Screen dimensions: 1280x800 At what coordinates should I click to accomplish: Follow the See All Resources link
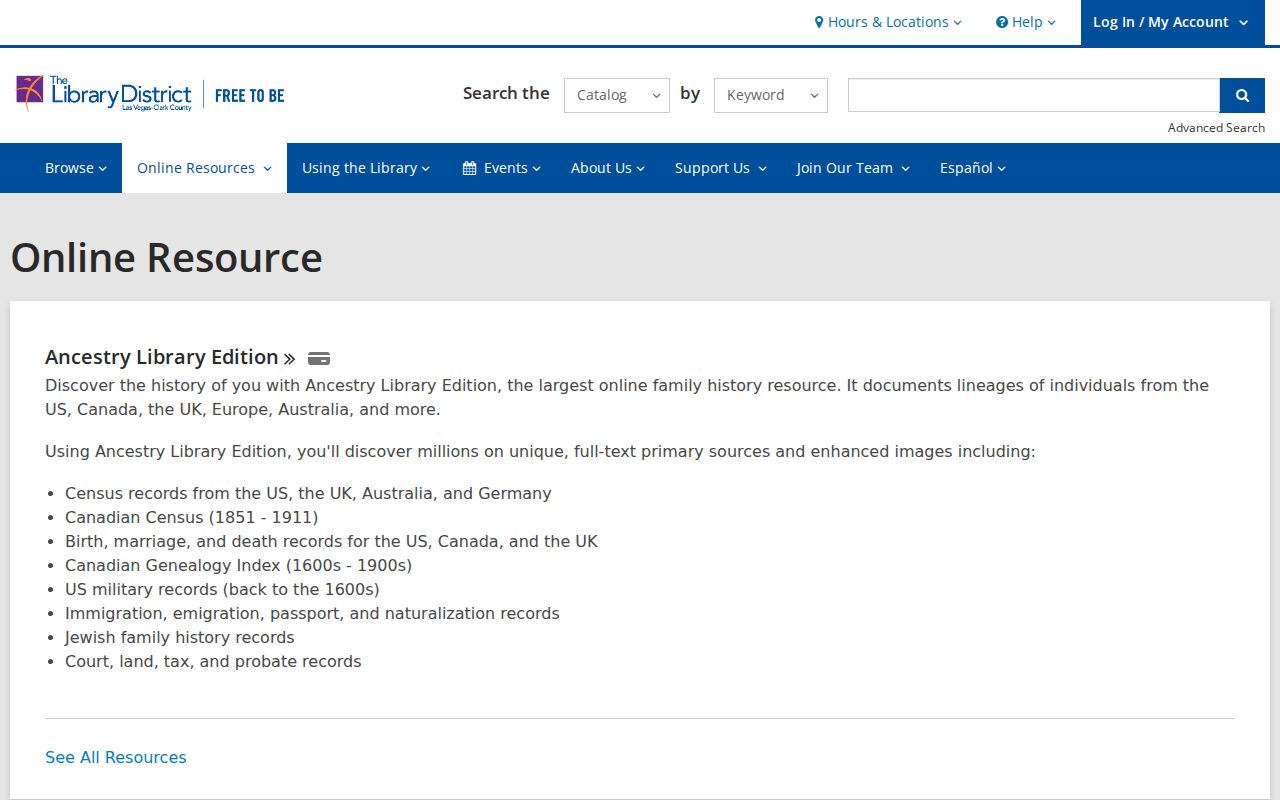[x=116, y=757]
